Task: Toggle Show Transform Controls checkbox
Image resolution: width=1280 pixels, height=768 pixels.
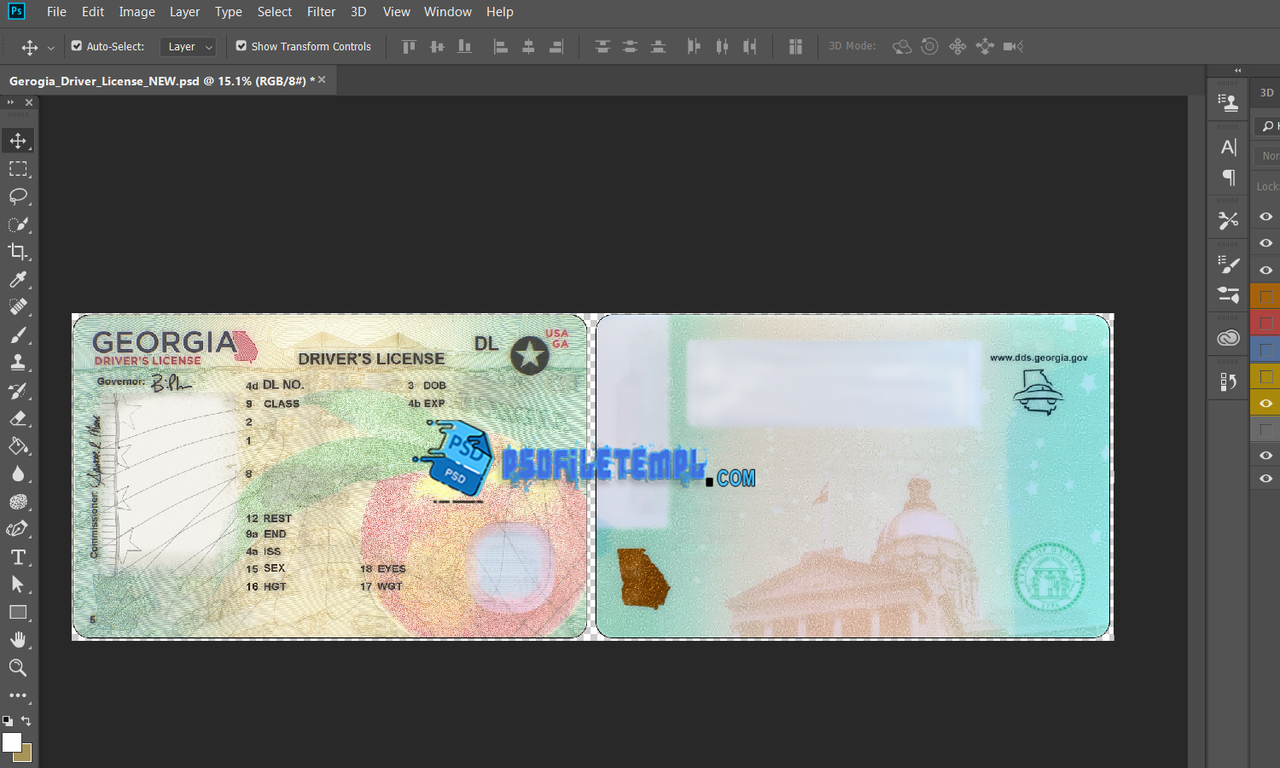Action: (x=241, y=46)
